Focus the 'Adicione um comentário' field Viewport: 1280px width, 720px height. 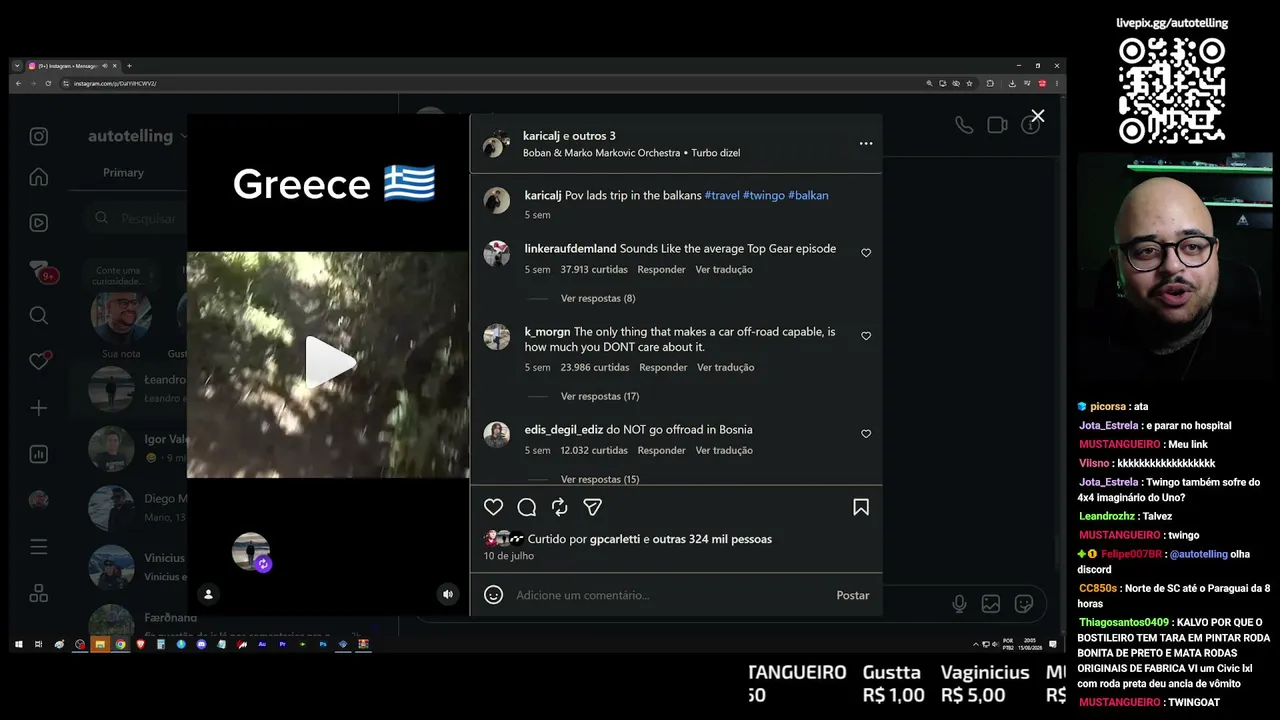(670, 595)
